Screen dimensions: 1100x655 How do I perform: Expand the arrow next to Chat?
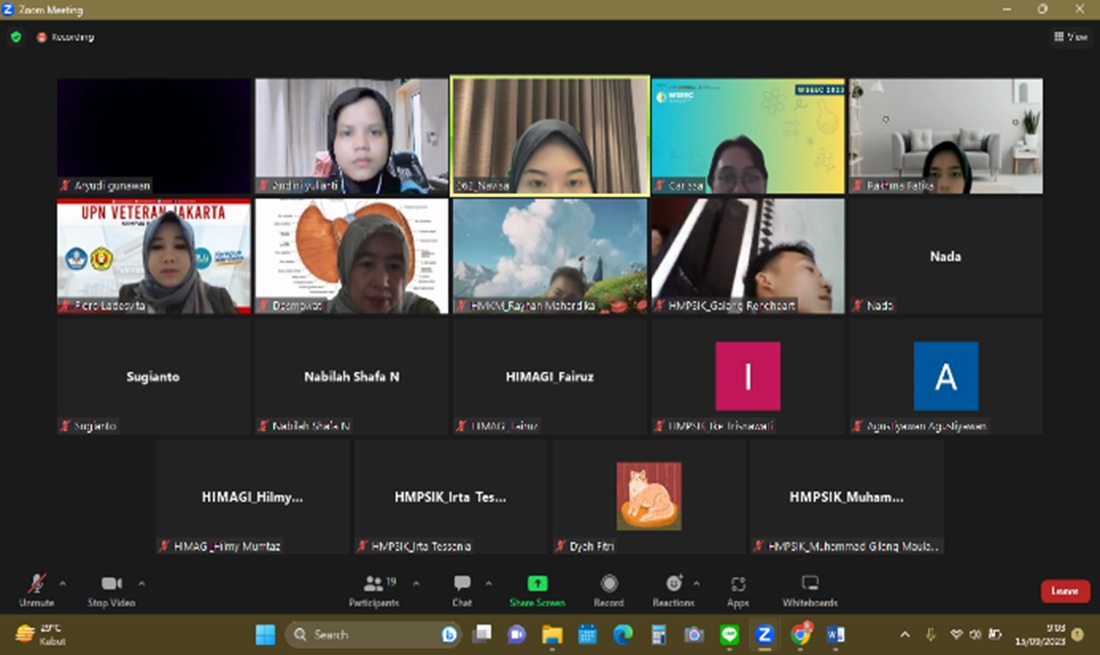point(488,582)
